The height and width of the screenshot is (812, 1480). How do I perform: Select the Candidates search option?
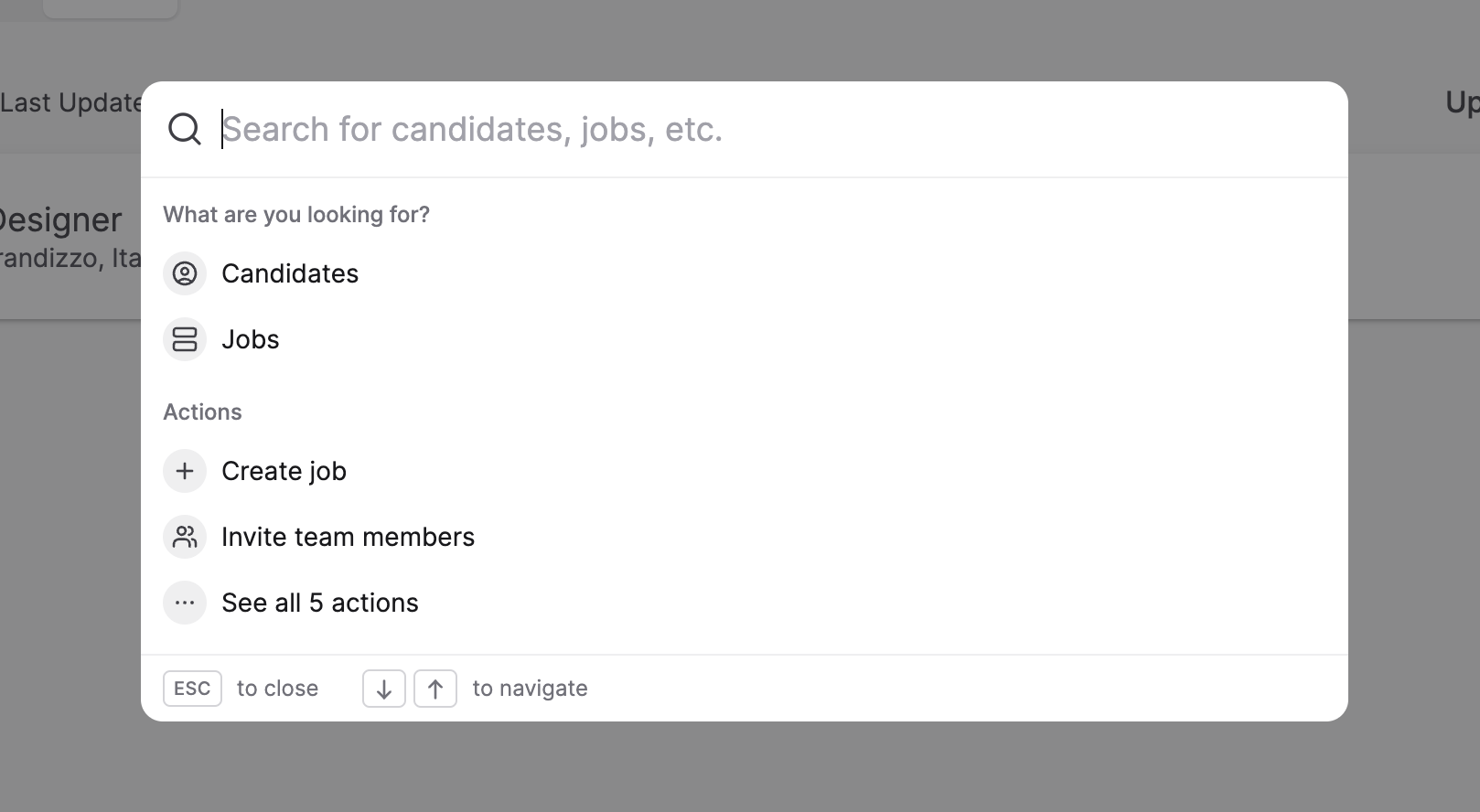point(290,273)
